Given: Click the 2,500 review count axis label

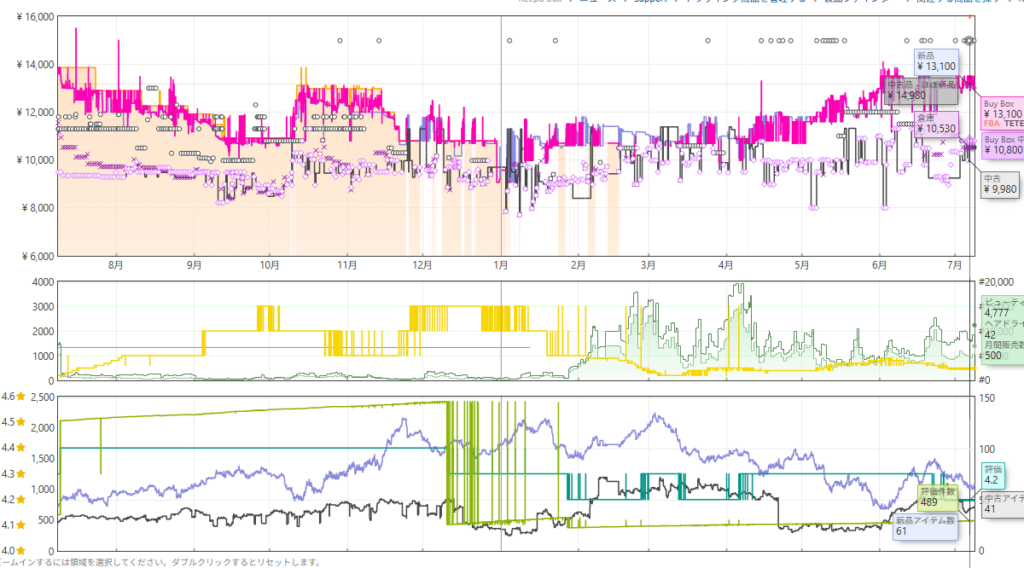Looking at the screenshot, I should (43, 397).
